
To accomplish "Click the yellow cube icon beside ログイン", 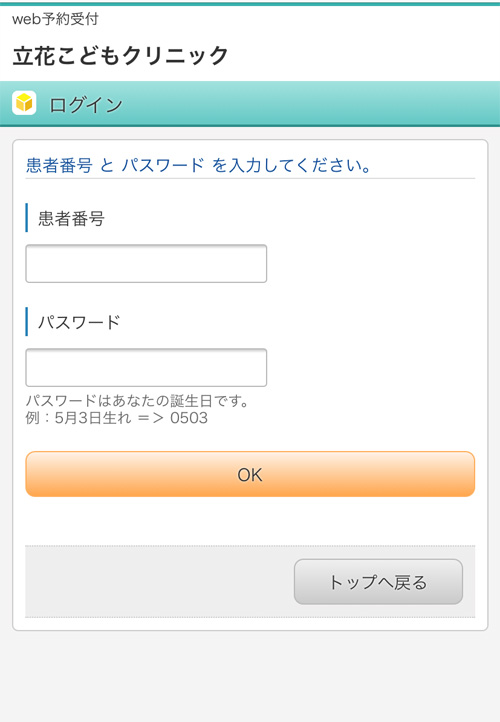I will 24,103.
